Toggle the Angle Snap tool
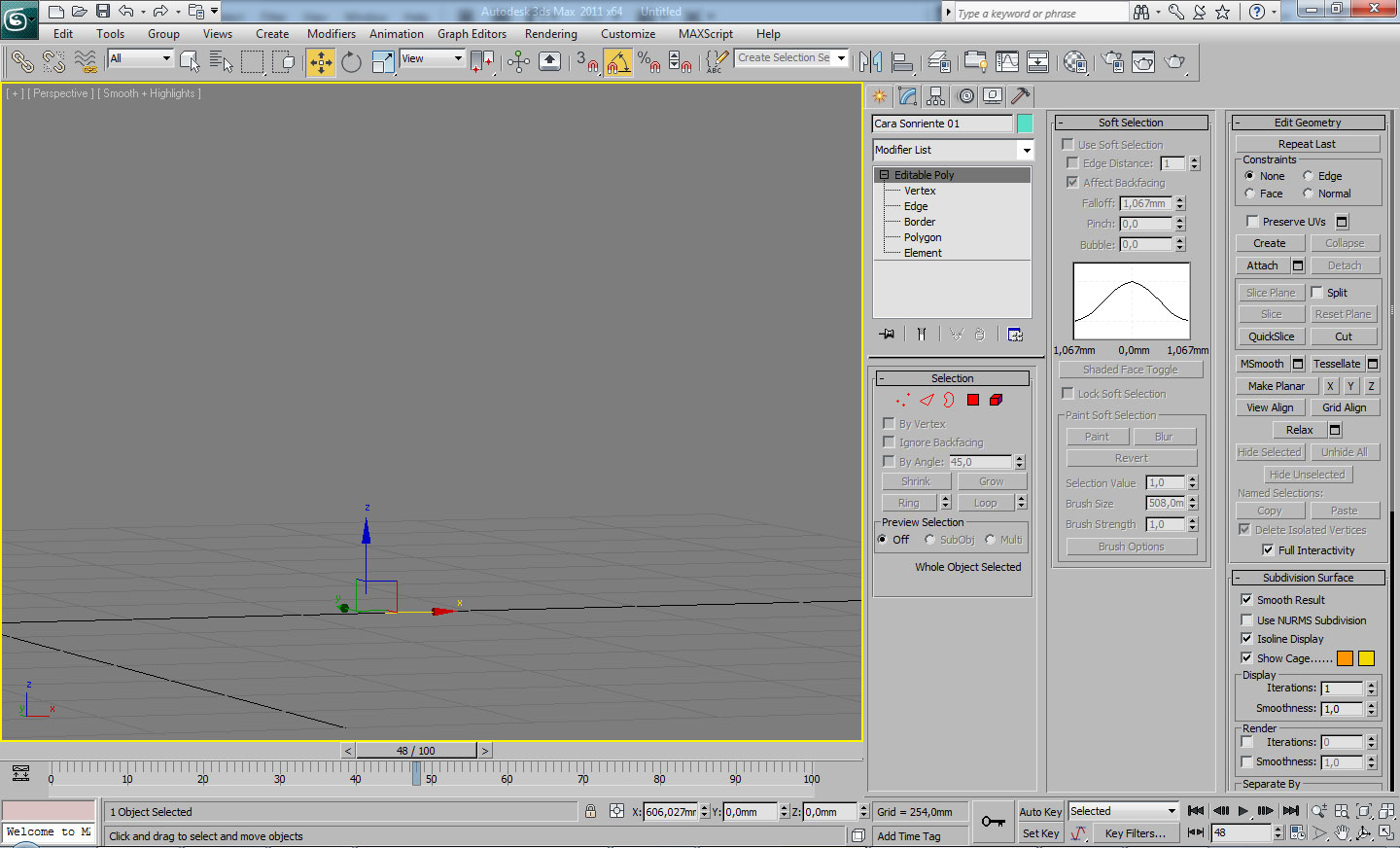The image size is (1400, 848). 617,62
